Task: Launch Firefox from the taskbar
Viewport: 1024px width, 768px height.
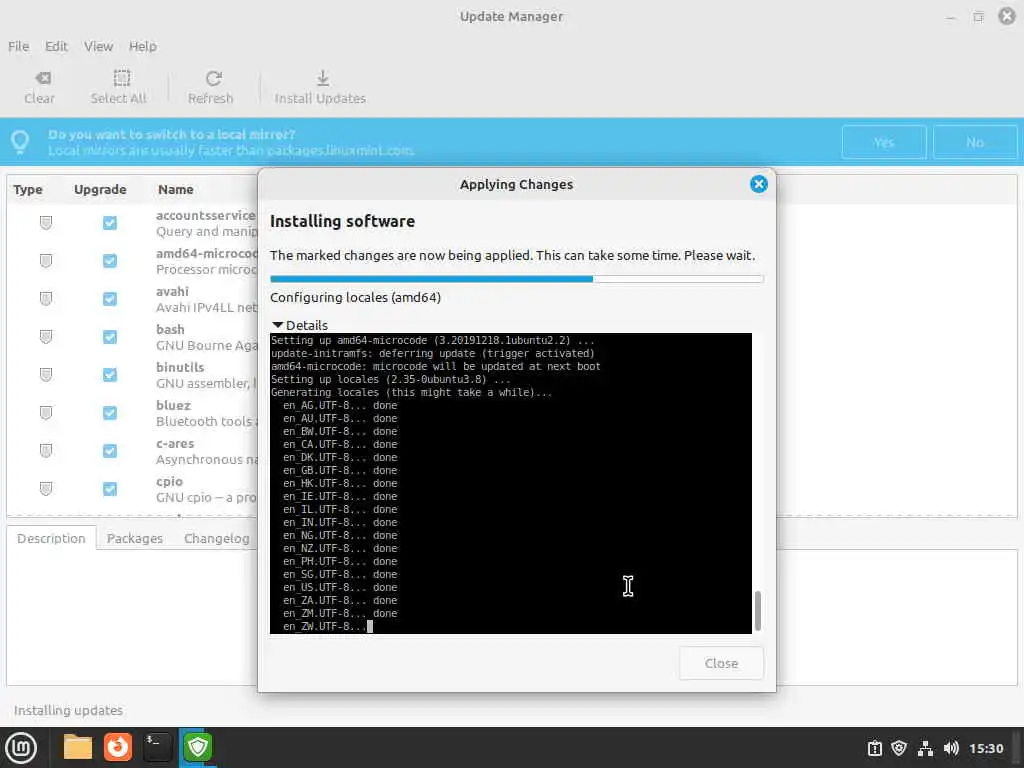Action: pos(118,747)
